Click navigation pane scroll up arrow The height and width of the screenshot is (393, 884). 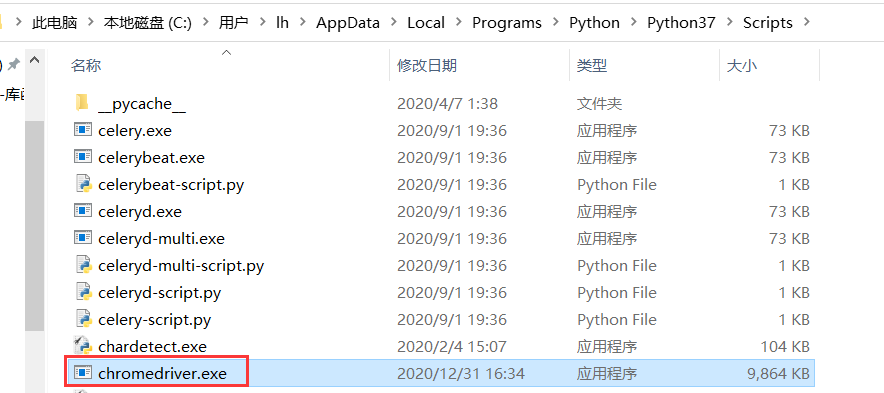tap(34, 60)
